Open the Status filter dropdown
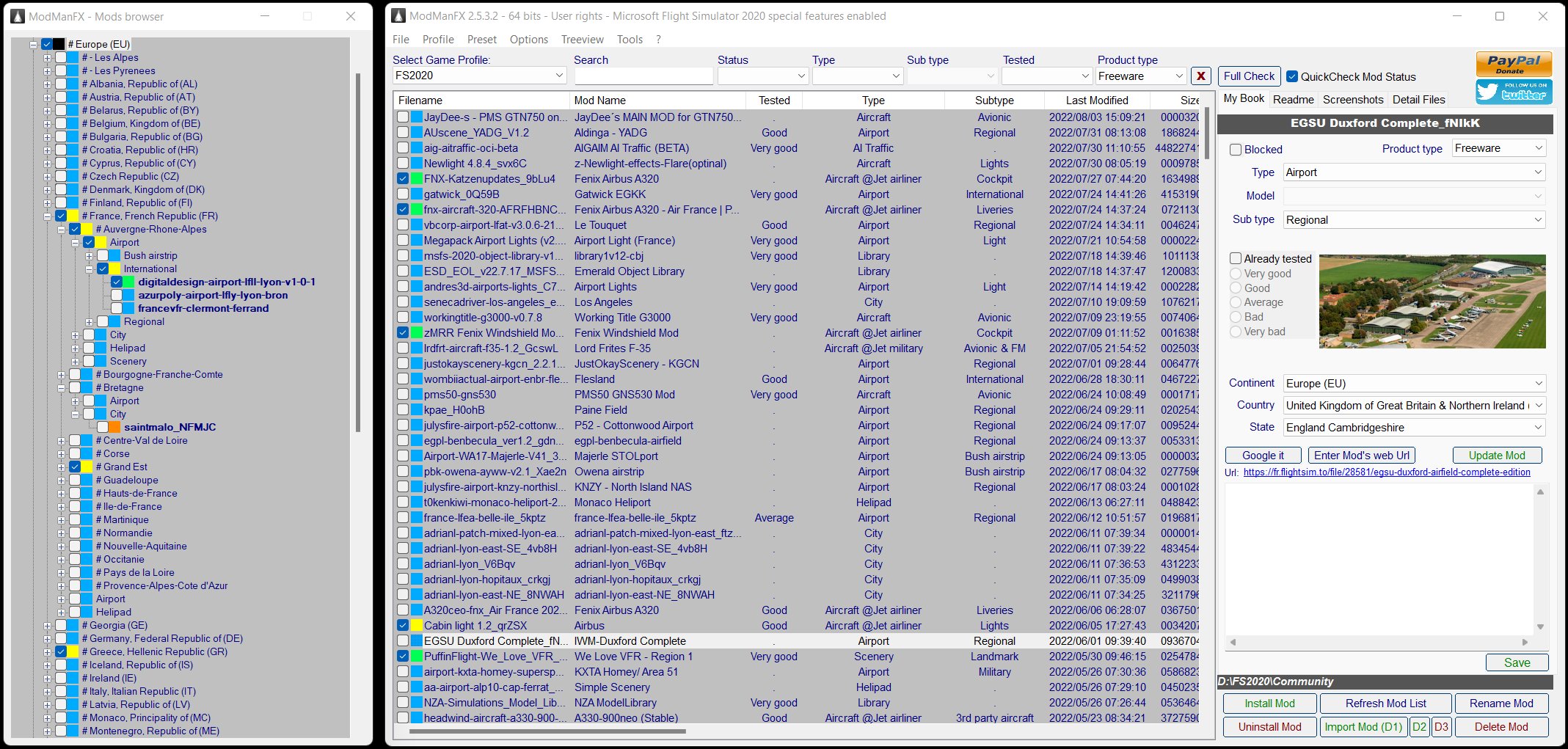Image resolution: width=1568 pixels, height=749 pixels. click(762, 76)
